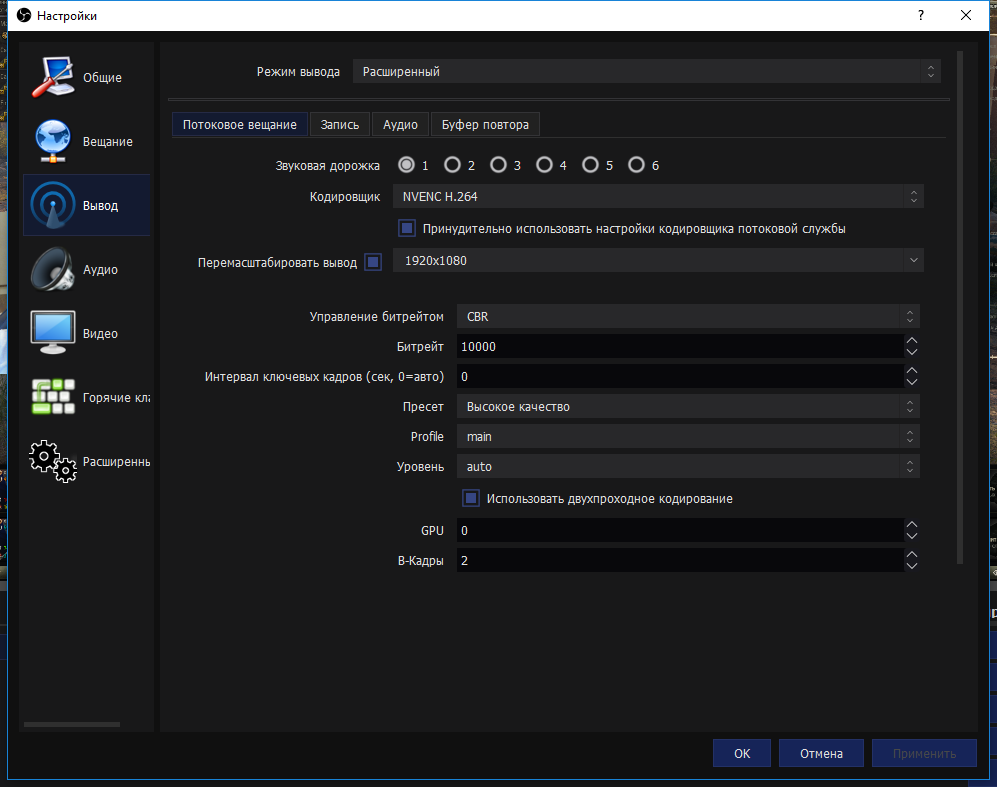Select audio track 3 radio button

pyautogui.click(x=498, y=165)
